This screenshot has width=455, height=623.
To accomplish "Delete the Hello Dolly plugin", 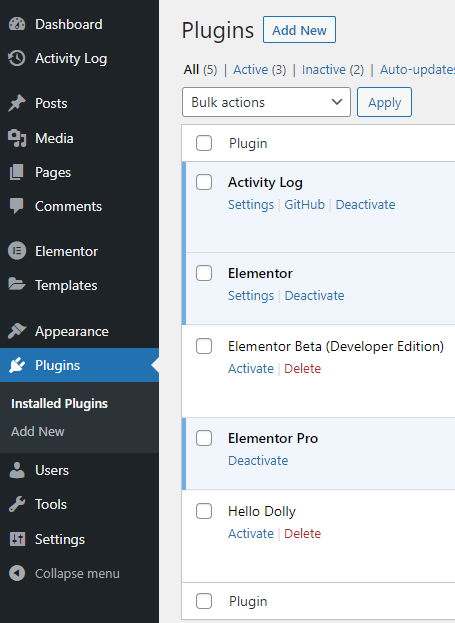I will coord(302,534).
